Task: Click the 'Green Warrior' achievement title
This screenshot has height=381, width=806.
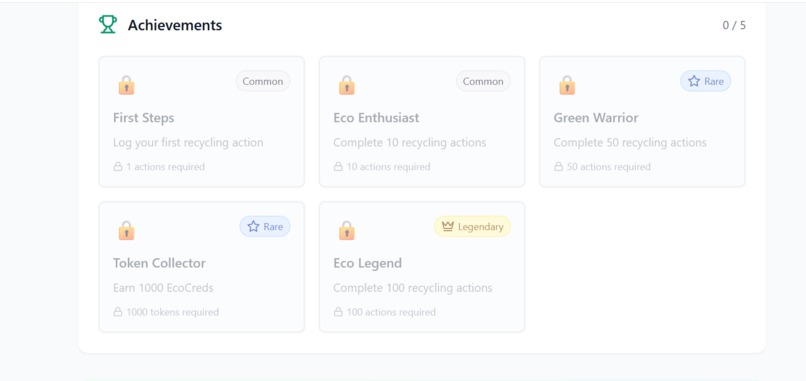Action: click(x=596, y=118)
